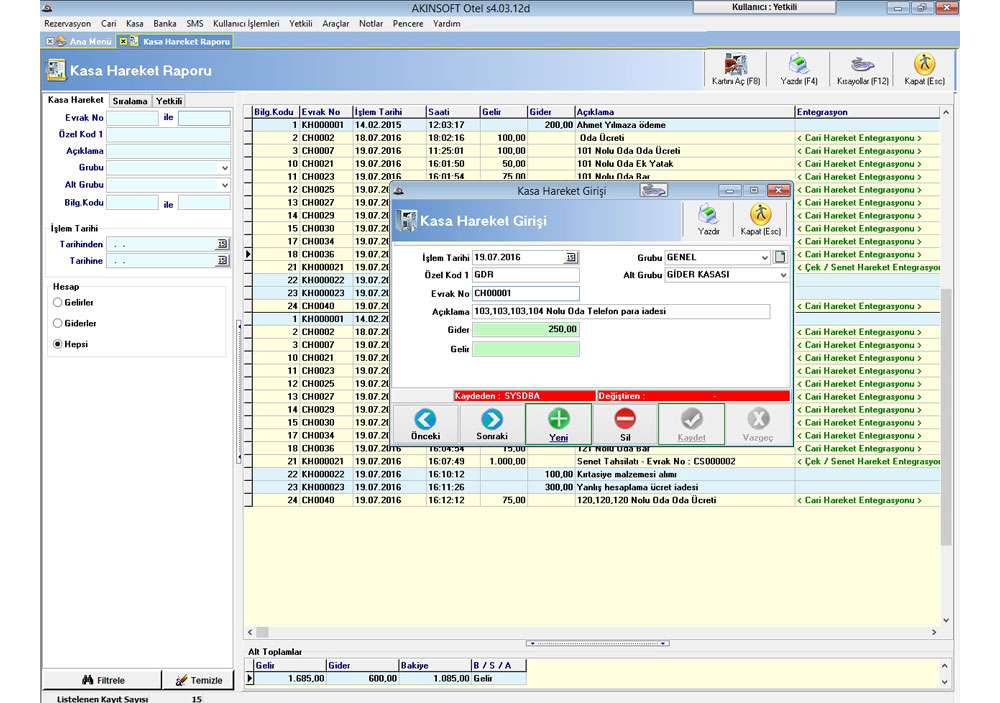
Task: Go to previous record with Önceki
Action: pyautogui.click(x=425, y=424)
